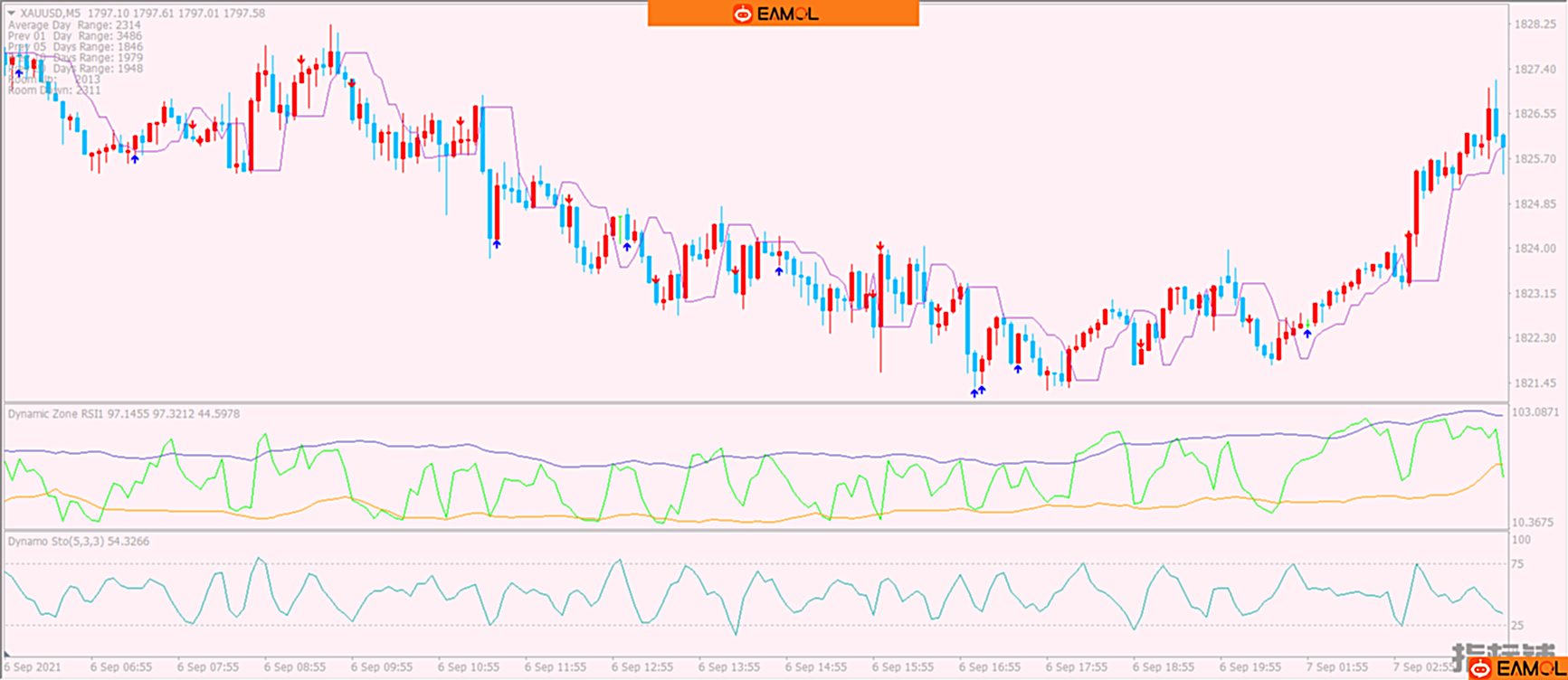This screenshot has height=680, width=1568.
Task: Click the 1828.25 price on the price scale
Action: [x=1535, y=24]
